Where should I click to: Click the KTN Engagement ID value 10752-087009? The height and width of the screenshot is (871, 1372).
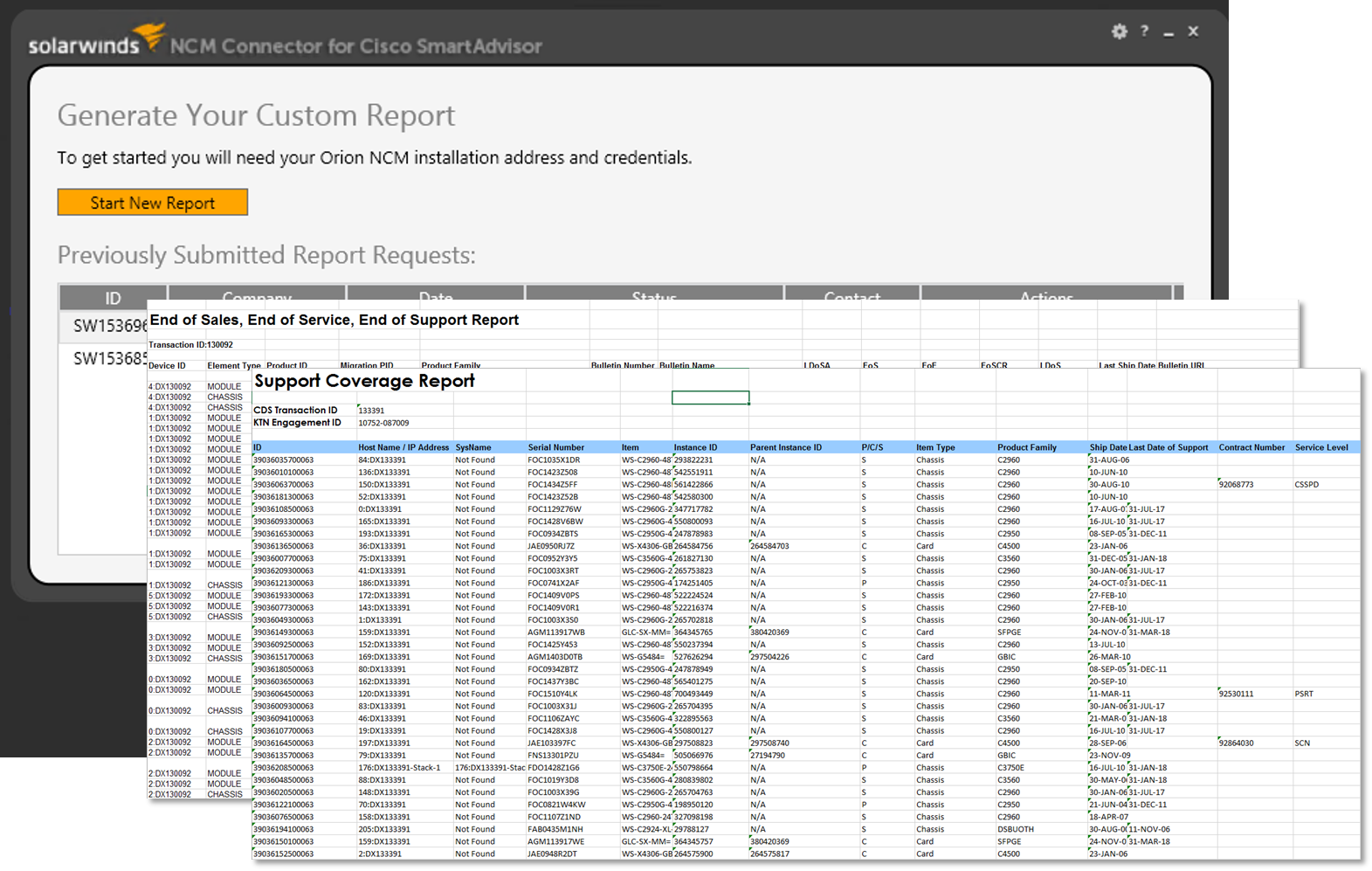point(383,423)
